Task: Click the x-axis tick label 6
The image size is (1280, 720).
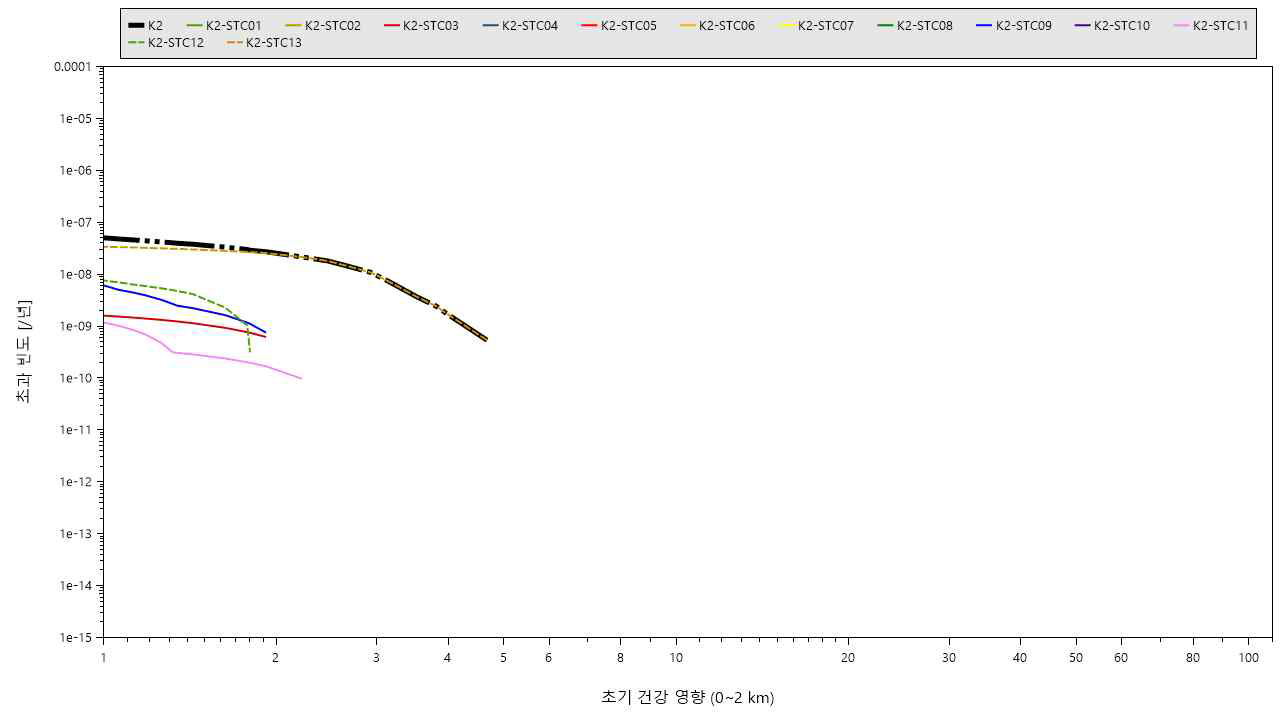Action: (549, 658)
